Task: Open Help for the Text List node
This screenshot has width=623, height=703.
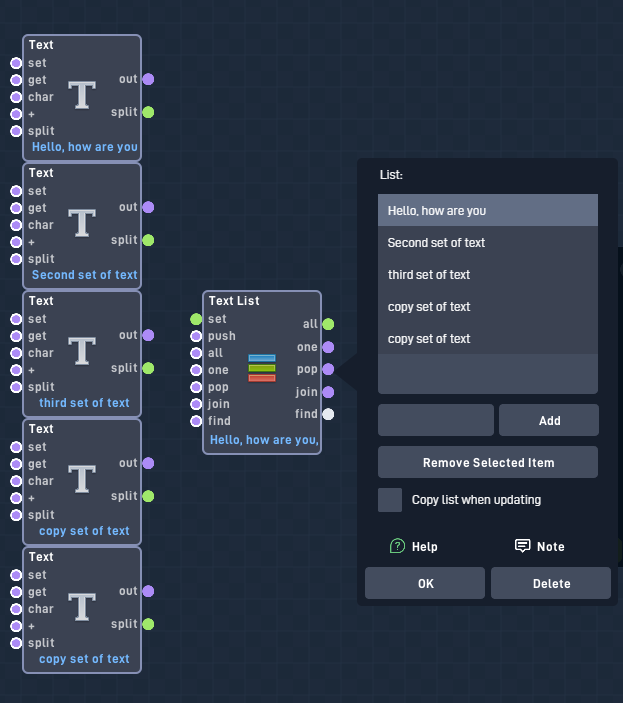Action: tap(414, 547)
